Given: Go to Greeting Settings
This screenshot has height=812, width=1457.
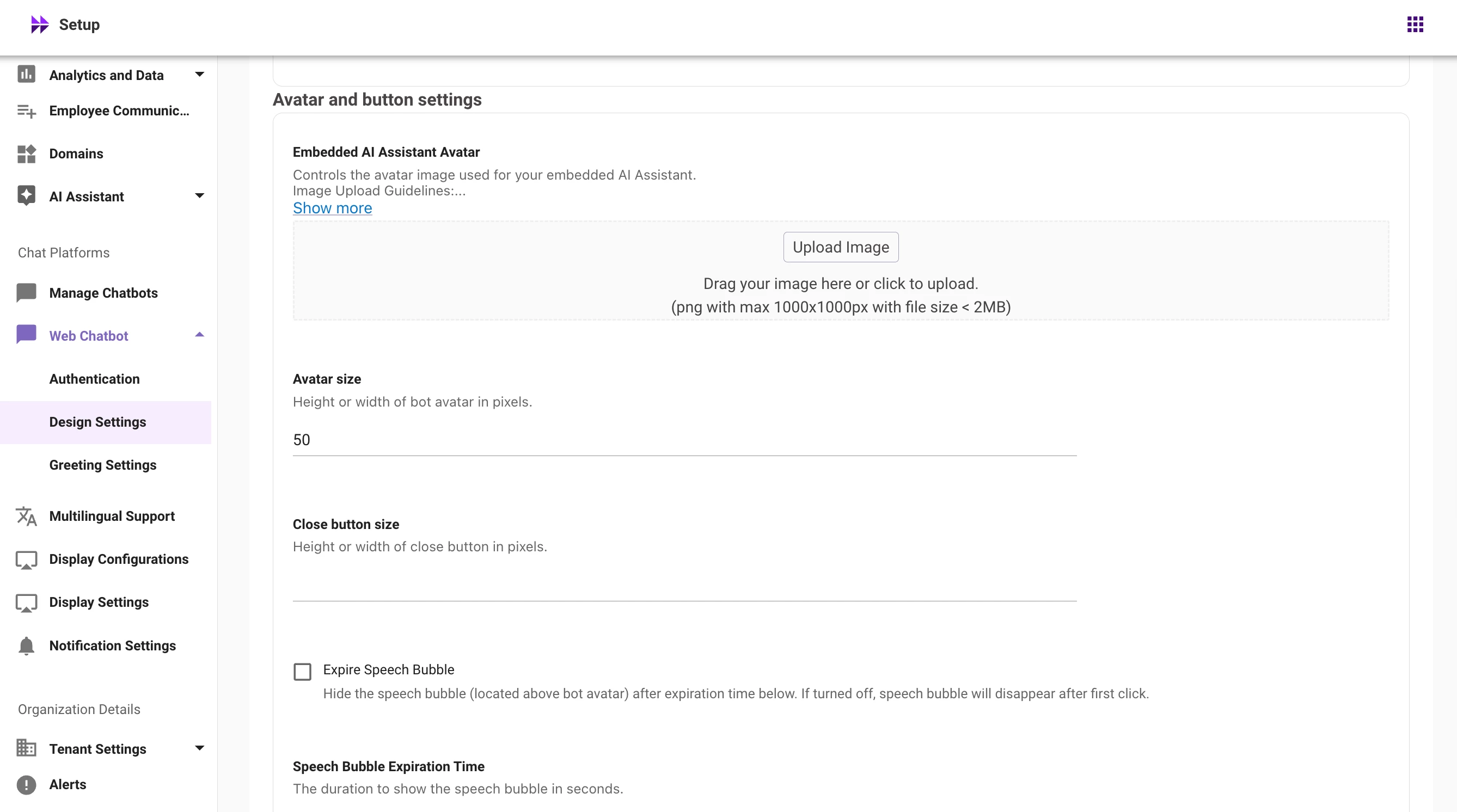Looking at the screenshot, I should pyautogui.click(x=103, y=465).
